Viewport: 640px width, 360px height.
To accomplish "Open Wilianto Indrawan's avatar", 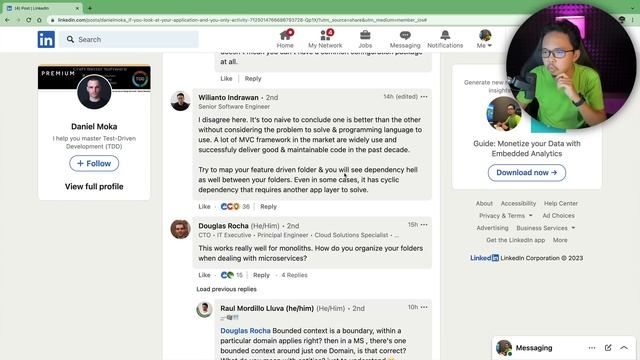I will (x=180, y=101).
